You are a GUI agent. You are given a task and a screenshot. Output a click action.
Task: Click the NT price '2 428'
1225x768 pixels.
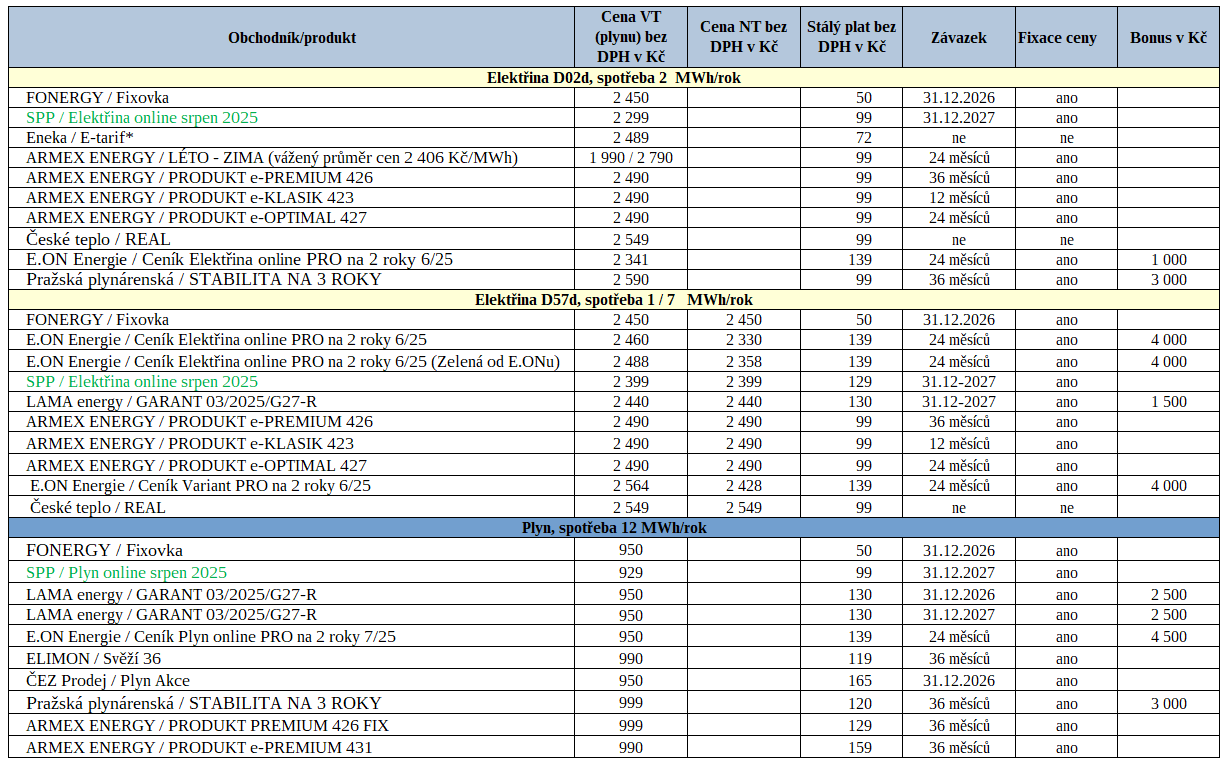(744, 486)
